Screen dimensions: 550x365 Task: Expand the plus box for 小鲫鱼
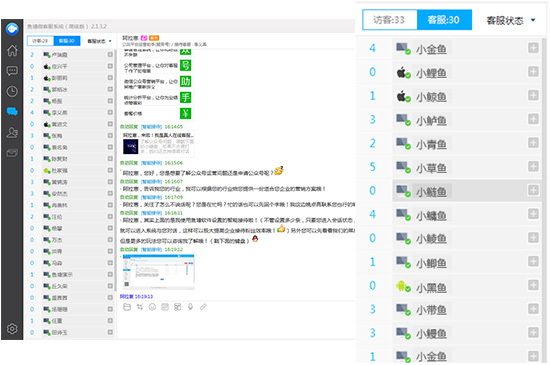(533, 262)
